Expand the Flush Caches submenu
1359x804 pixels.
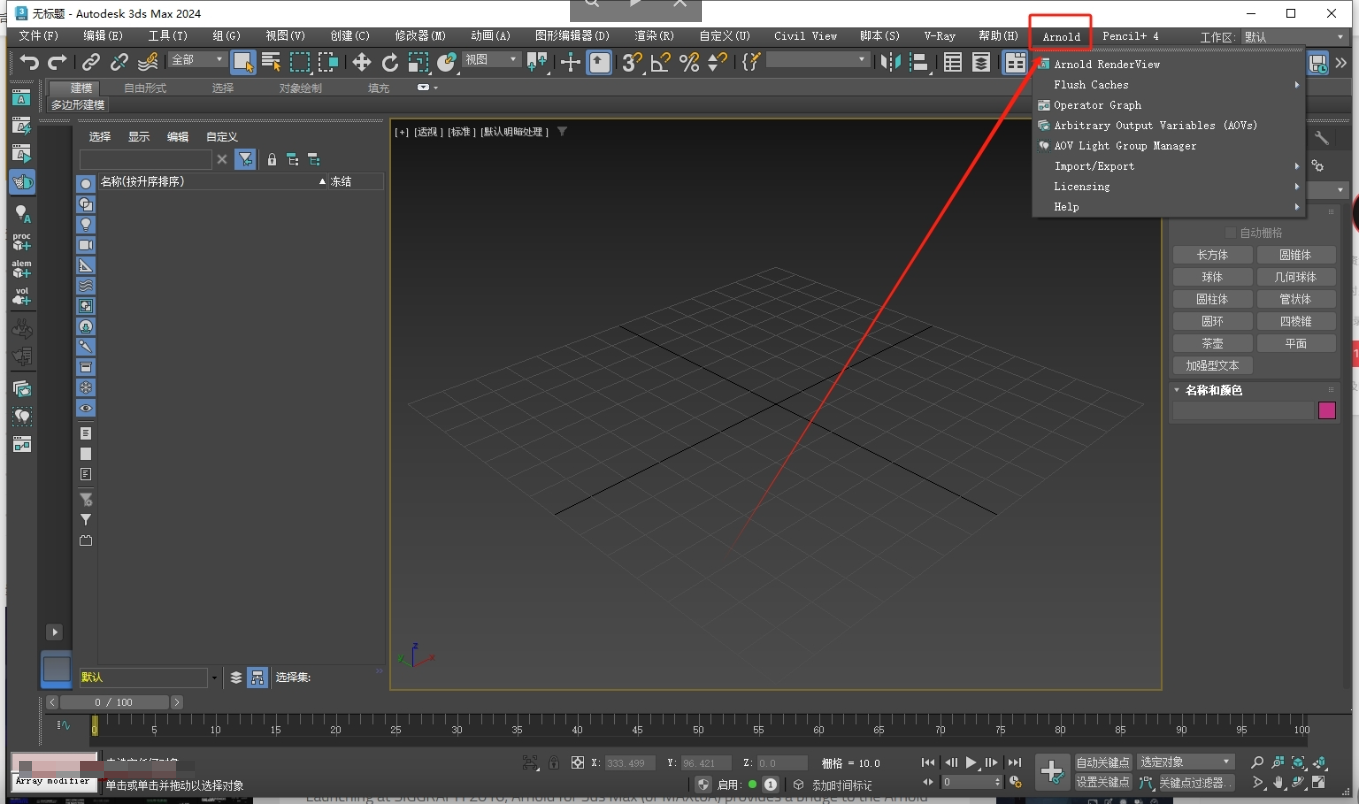[x=1169, y=85]
